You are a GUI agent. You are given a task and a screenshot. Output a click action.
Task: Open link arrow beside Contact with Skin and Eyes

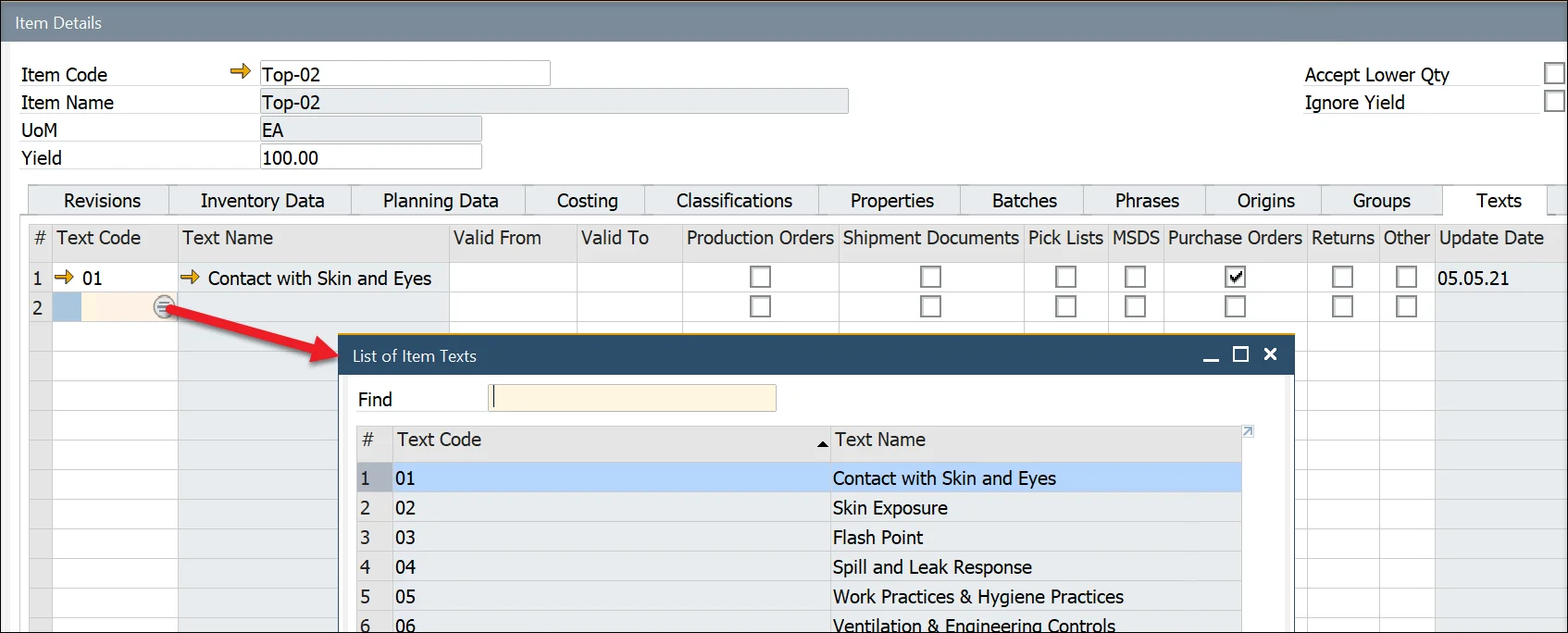coord(190,277)
